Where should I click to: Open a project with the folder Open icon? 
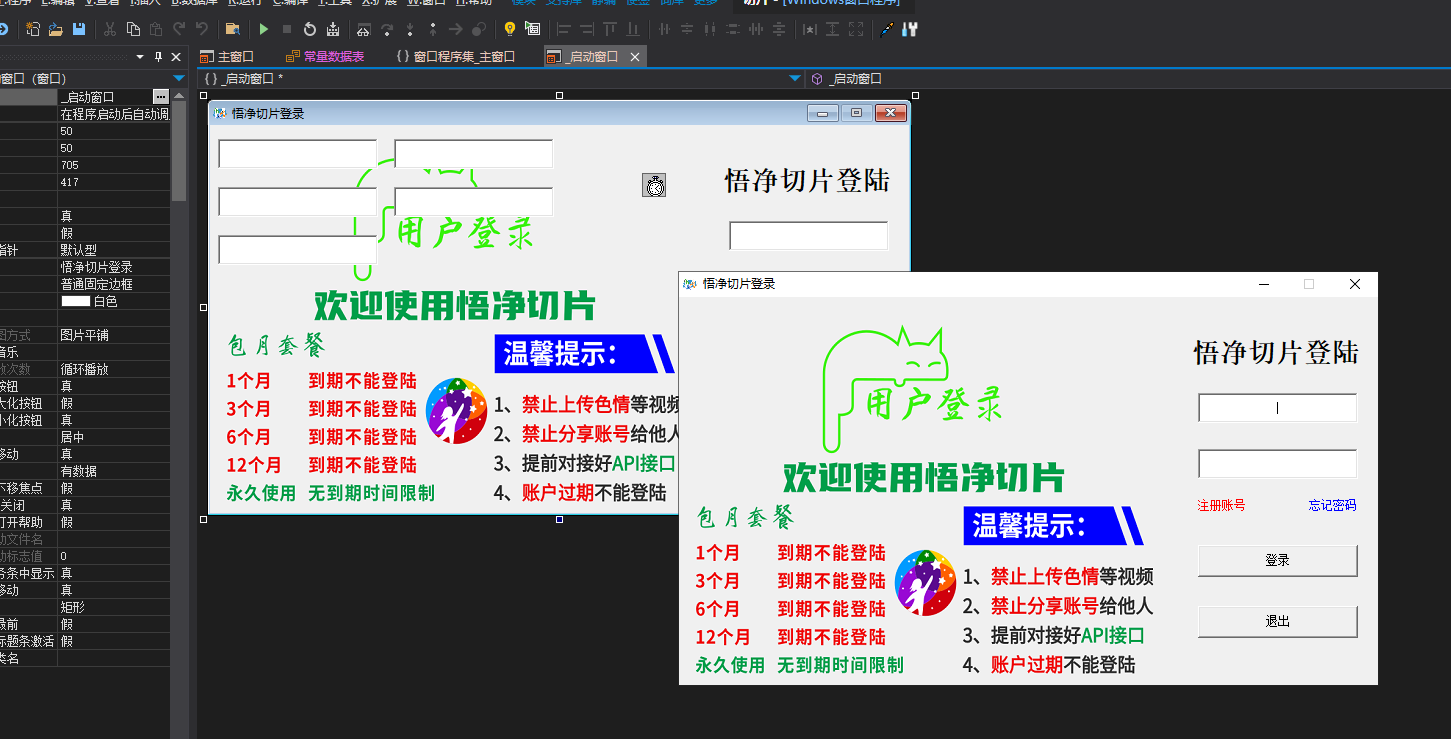point(55,29)
